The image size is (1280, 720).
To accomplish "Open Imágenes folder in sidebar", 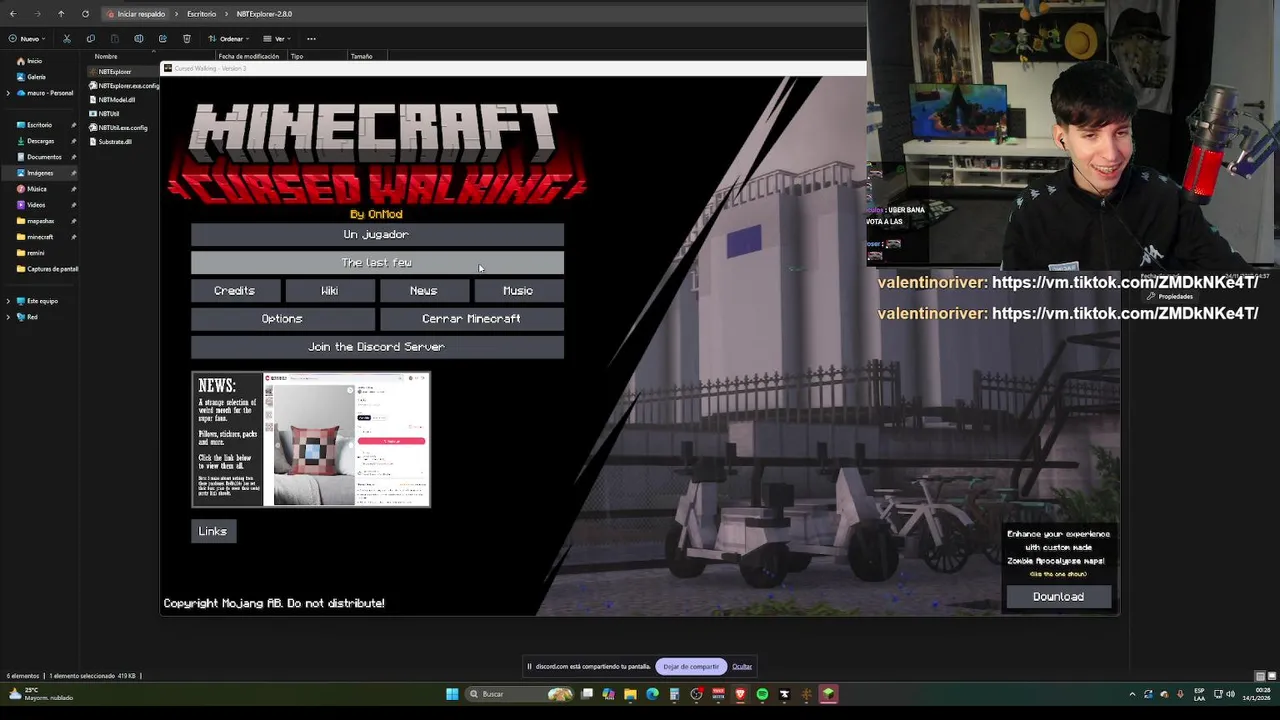I will coord(40,173).
